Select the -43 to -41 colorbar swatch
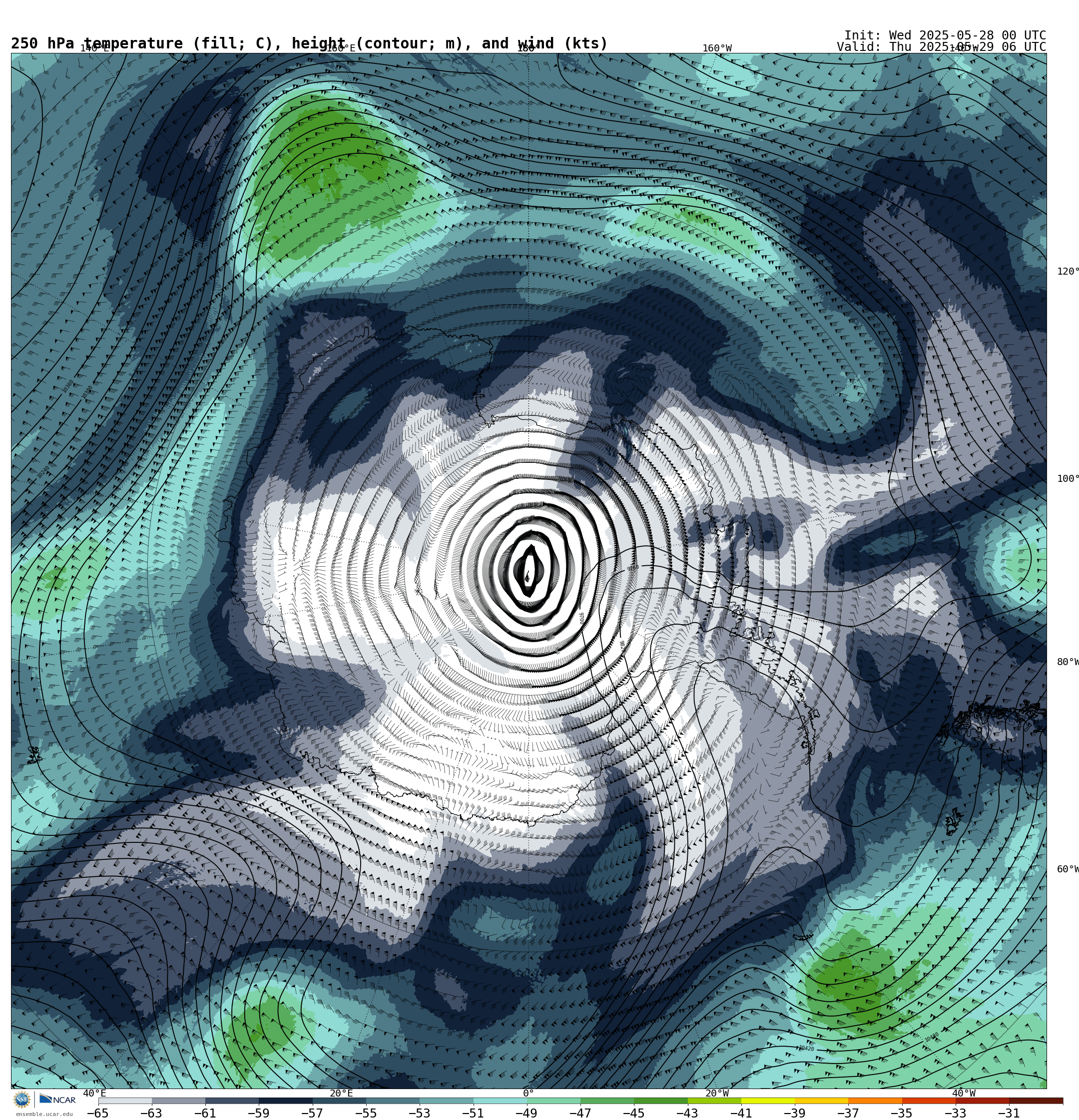1079x1120 pixels. pos(715,1101)
